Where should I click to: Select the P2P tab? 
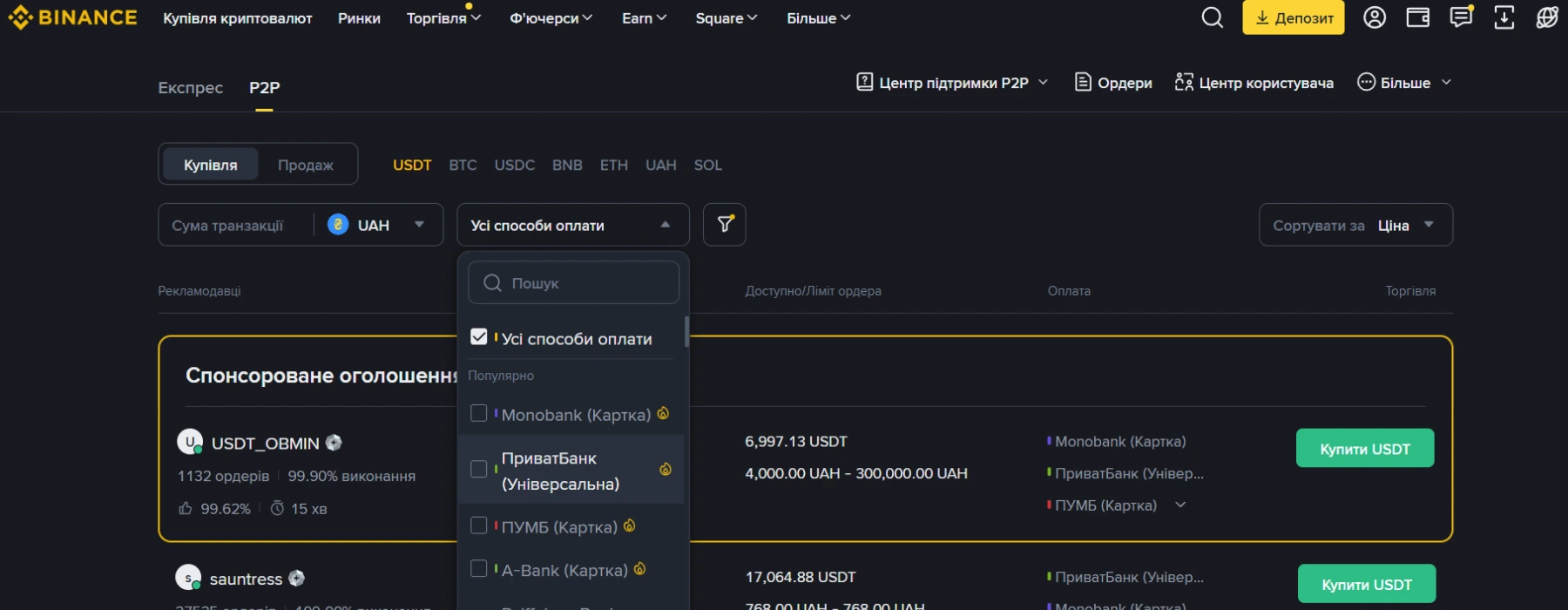click(x=264, y=87)
